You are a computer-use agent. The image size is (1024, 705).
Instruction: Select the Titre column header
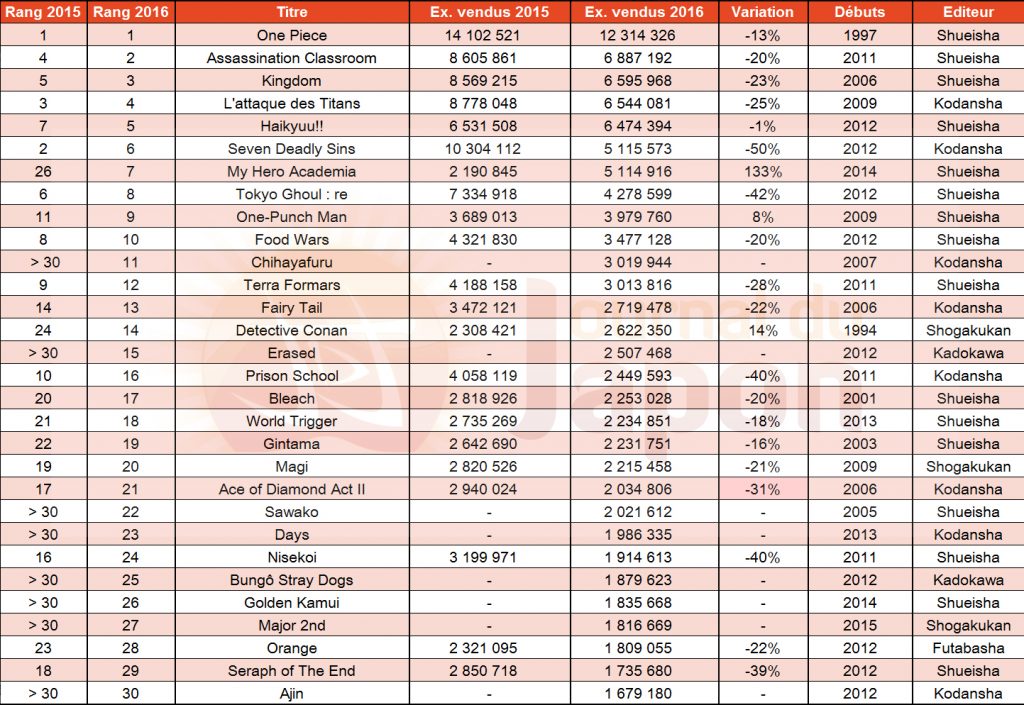pos(291,12)
